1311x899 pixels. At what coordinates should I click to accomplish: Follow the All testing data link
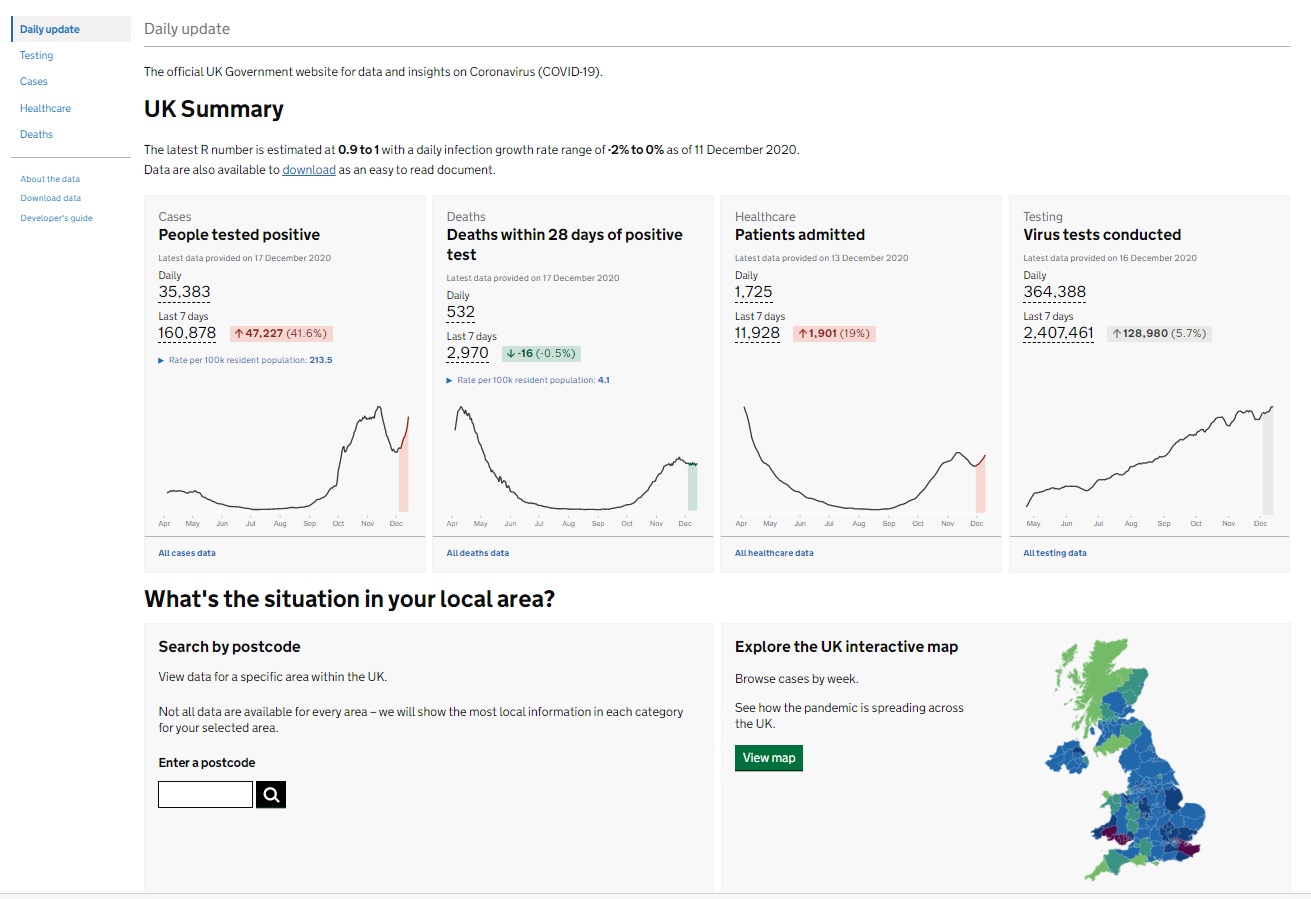[1055, 553]
